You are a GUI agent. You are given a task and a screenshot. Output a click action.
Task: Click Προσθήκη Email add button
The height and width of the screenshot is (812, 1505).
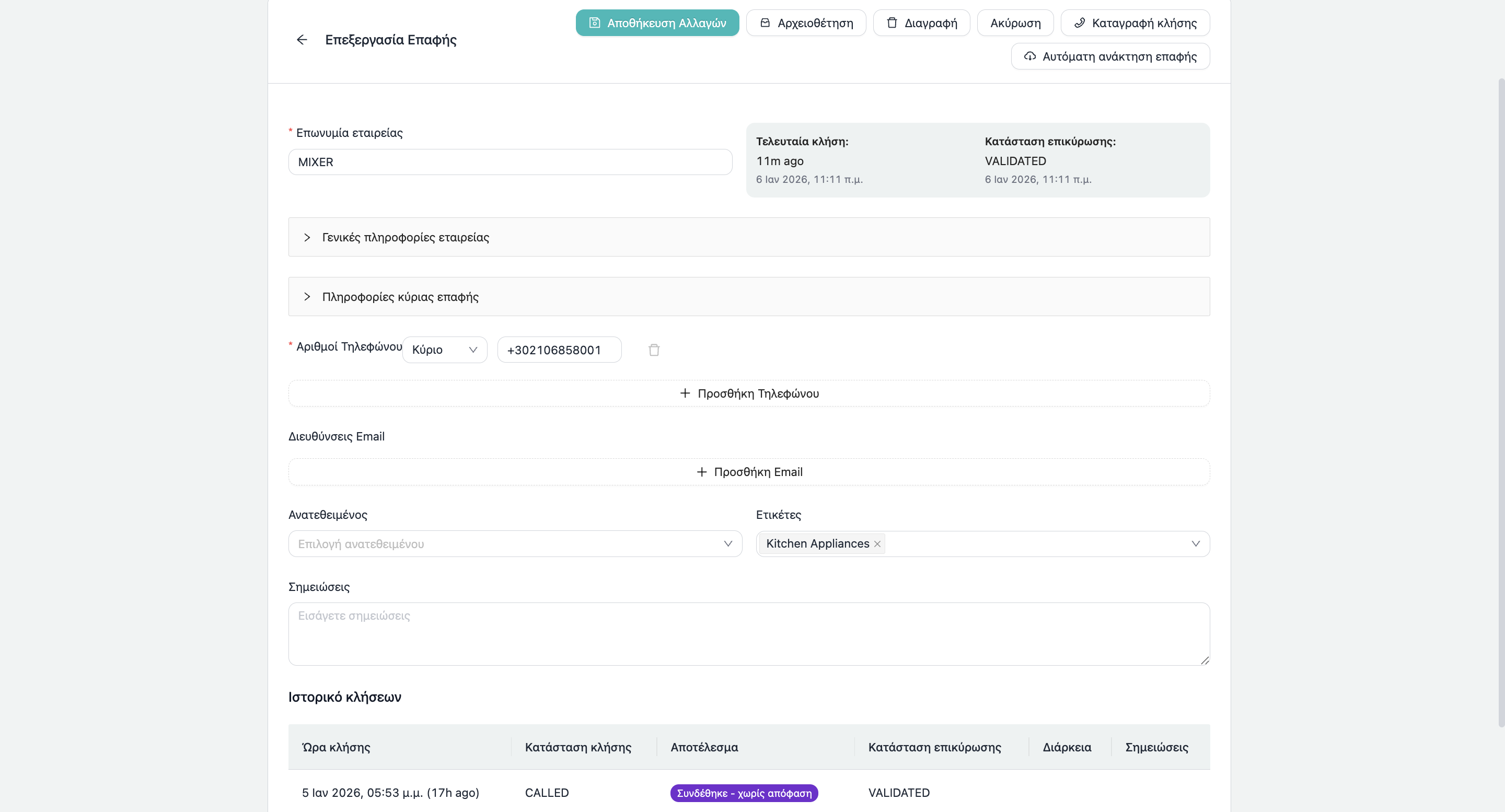[748, 472]
